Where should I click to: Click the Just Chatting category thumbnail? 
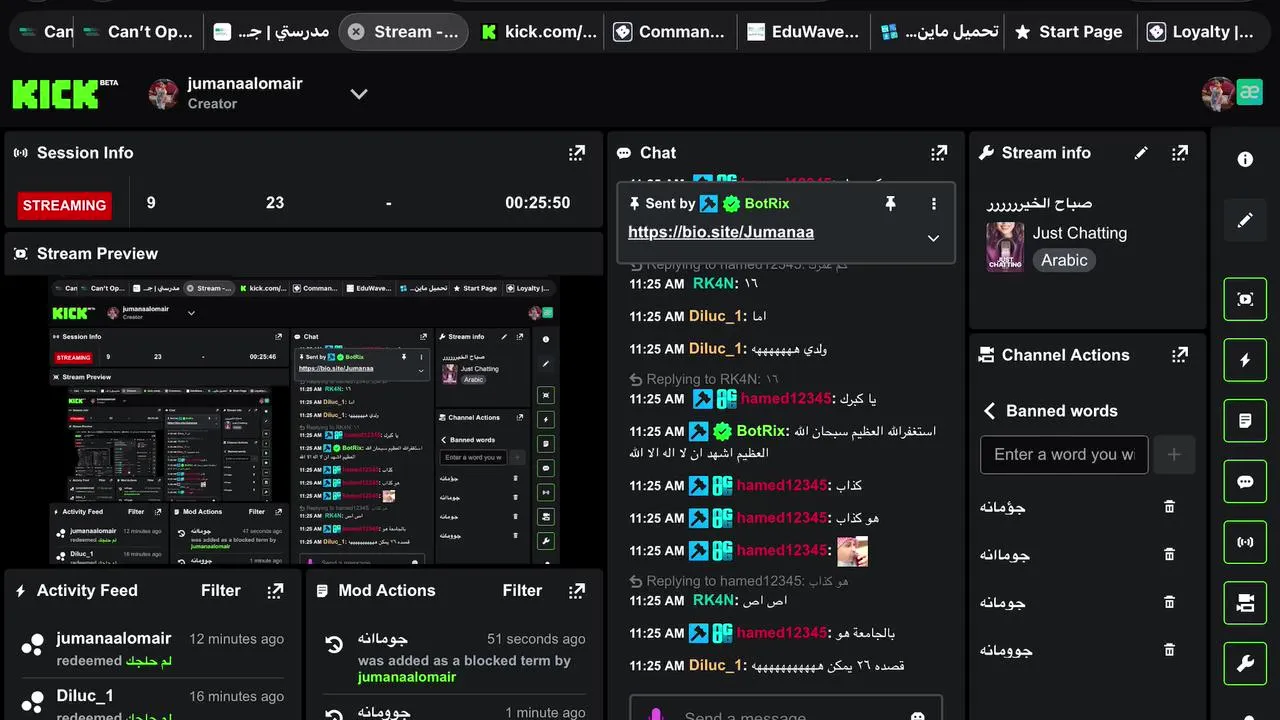coord(1005,247)
